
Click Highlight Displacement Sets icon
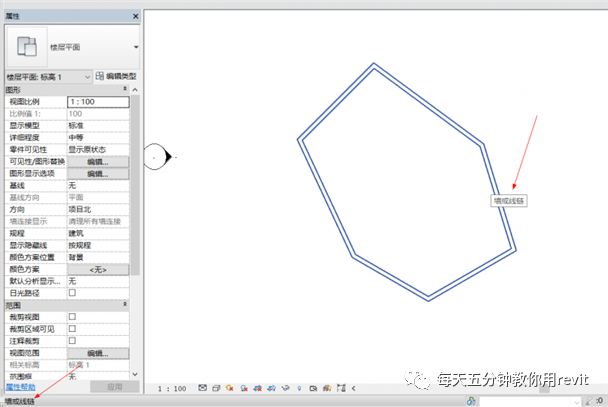coord(341,388)
